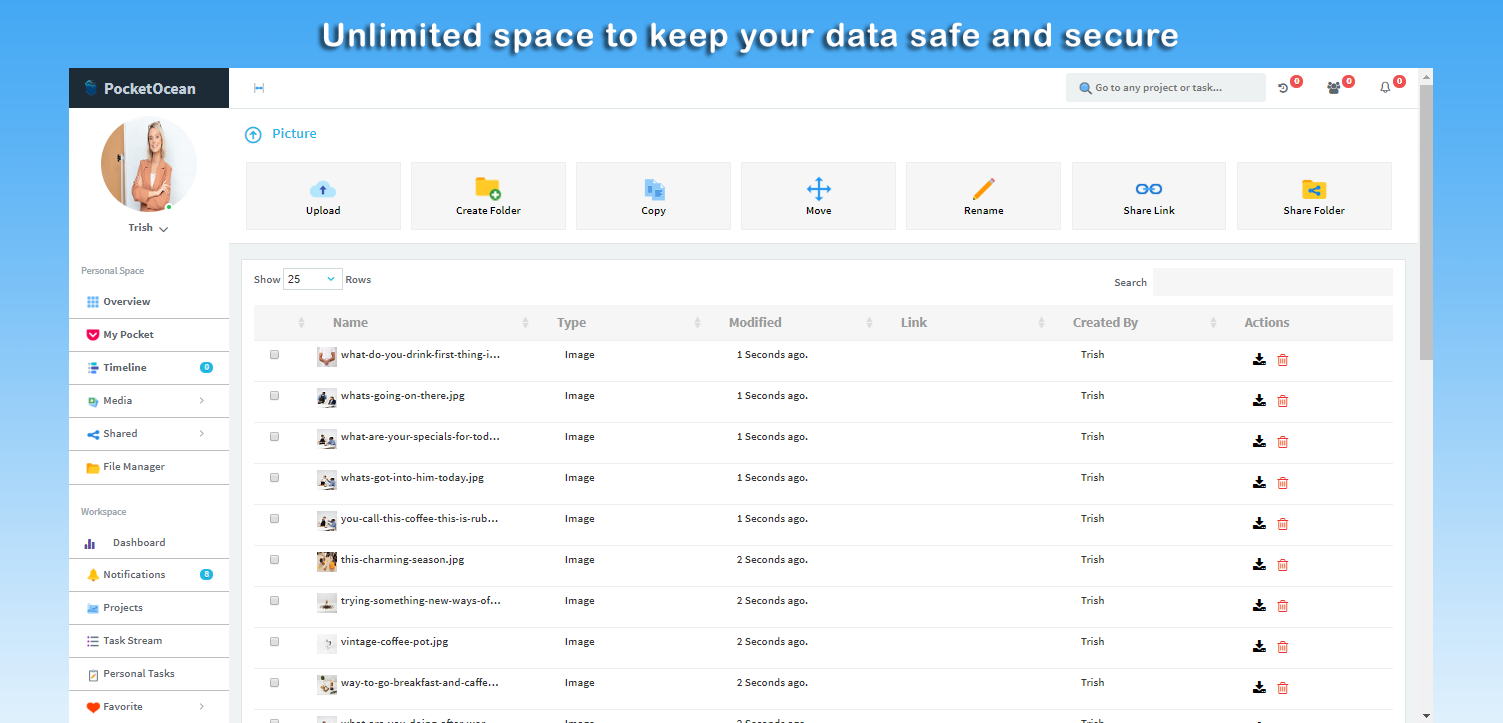Open File Manager from the sidebar

pos(134,467)
